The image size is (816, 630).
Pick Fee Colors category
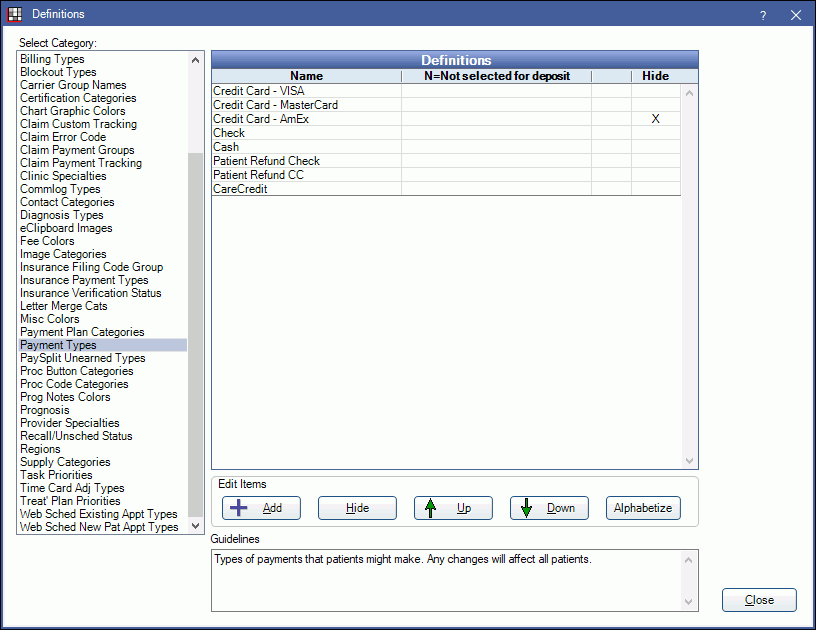click(x=103, y=241)
